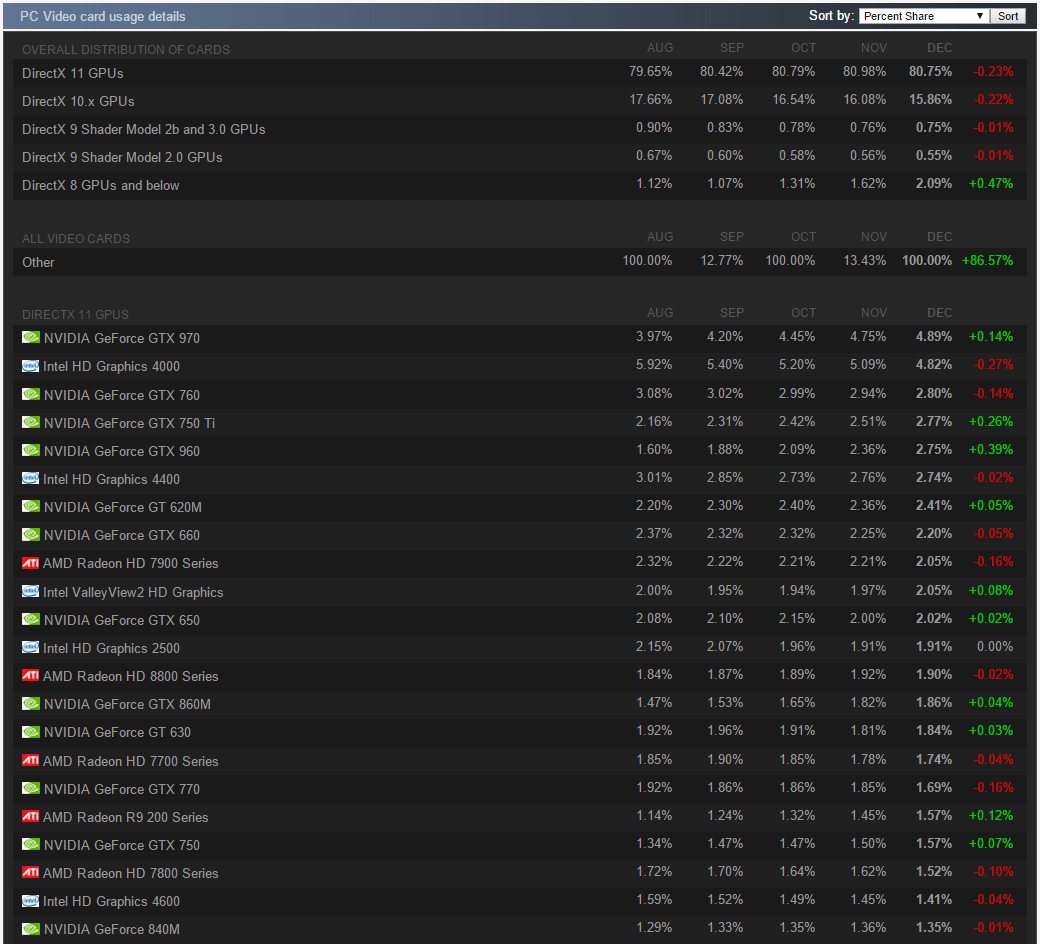The height and width of the screenshot is (944, 1040).
Task: Click the Intel icon beside ValleyView2 HD Graphics
Action: [31, 592]
